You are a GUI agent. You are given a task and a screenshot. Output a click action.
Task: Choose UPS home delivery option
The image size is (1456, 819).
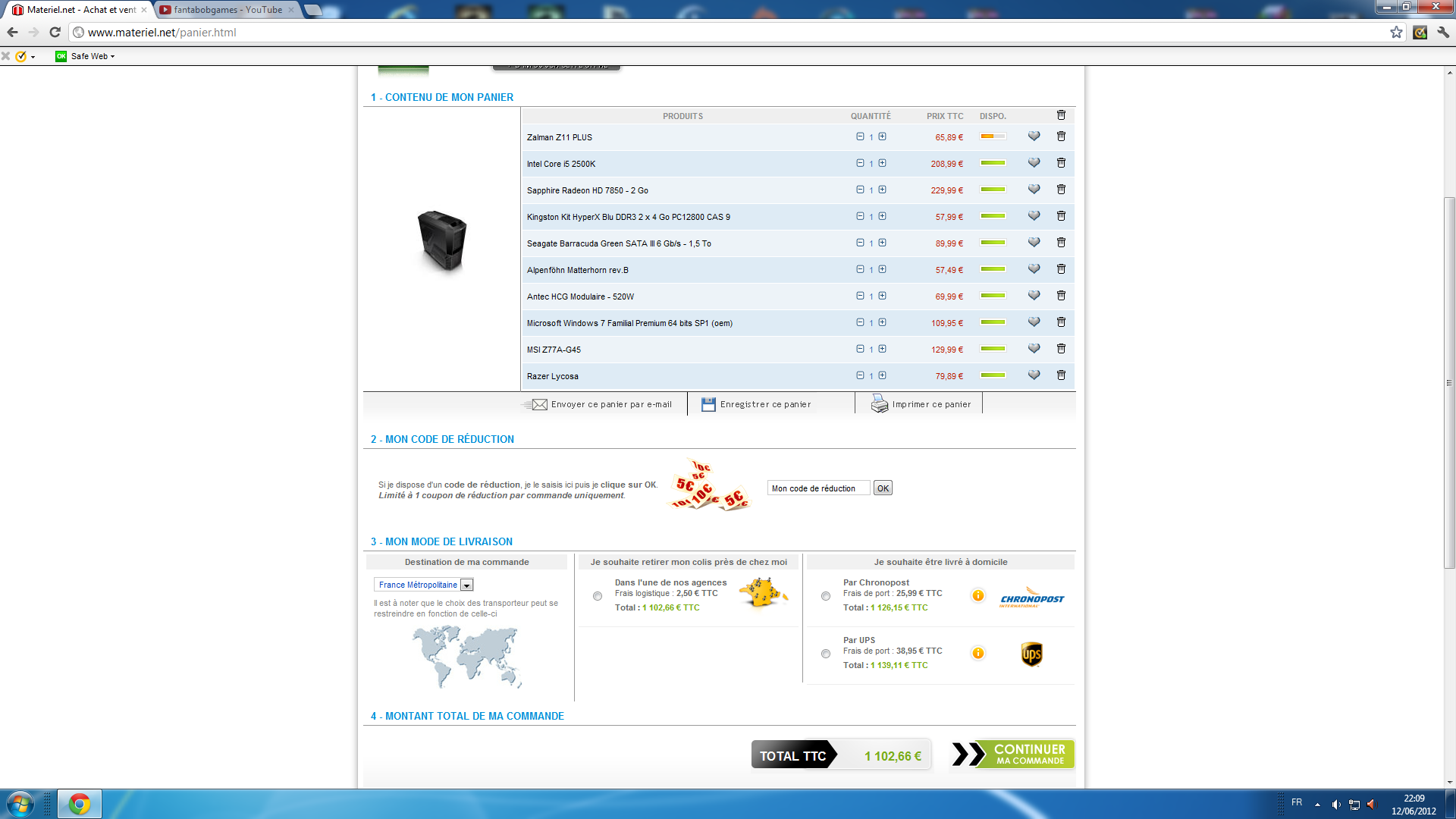click(826, 654)
